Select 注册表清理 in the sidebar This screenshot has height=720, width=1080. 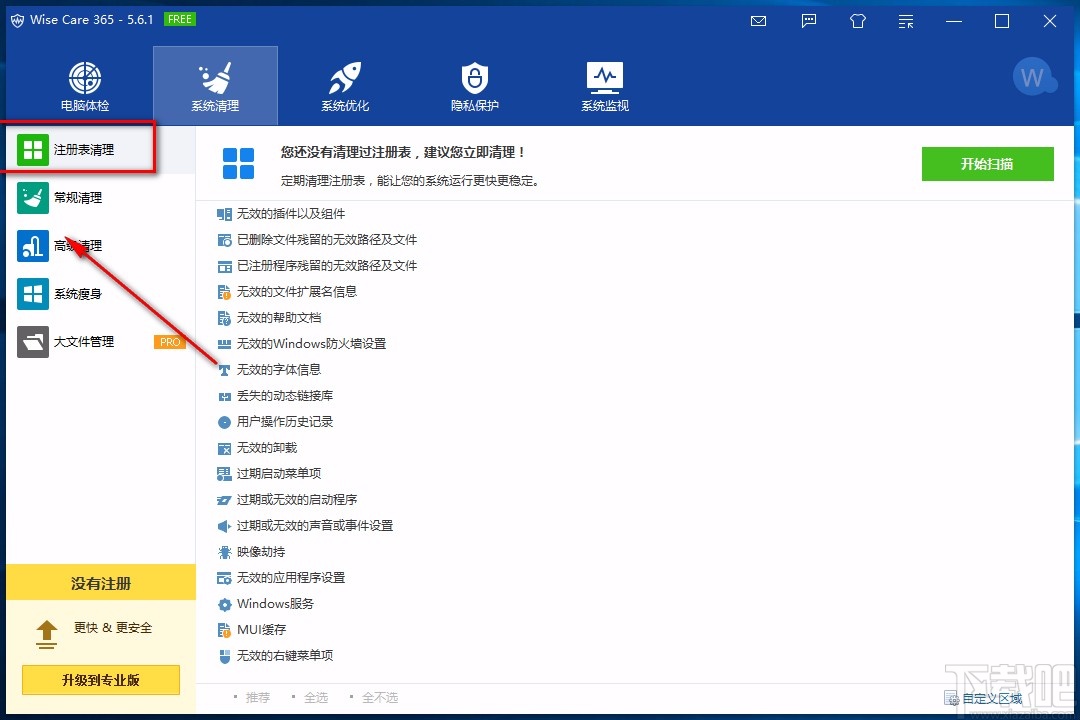[101, 150]
